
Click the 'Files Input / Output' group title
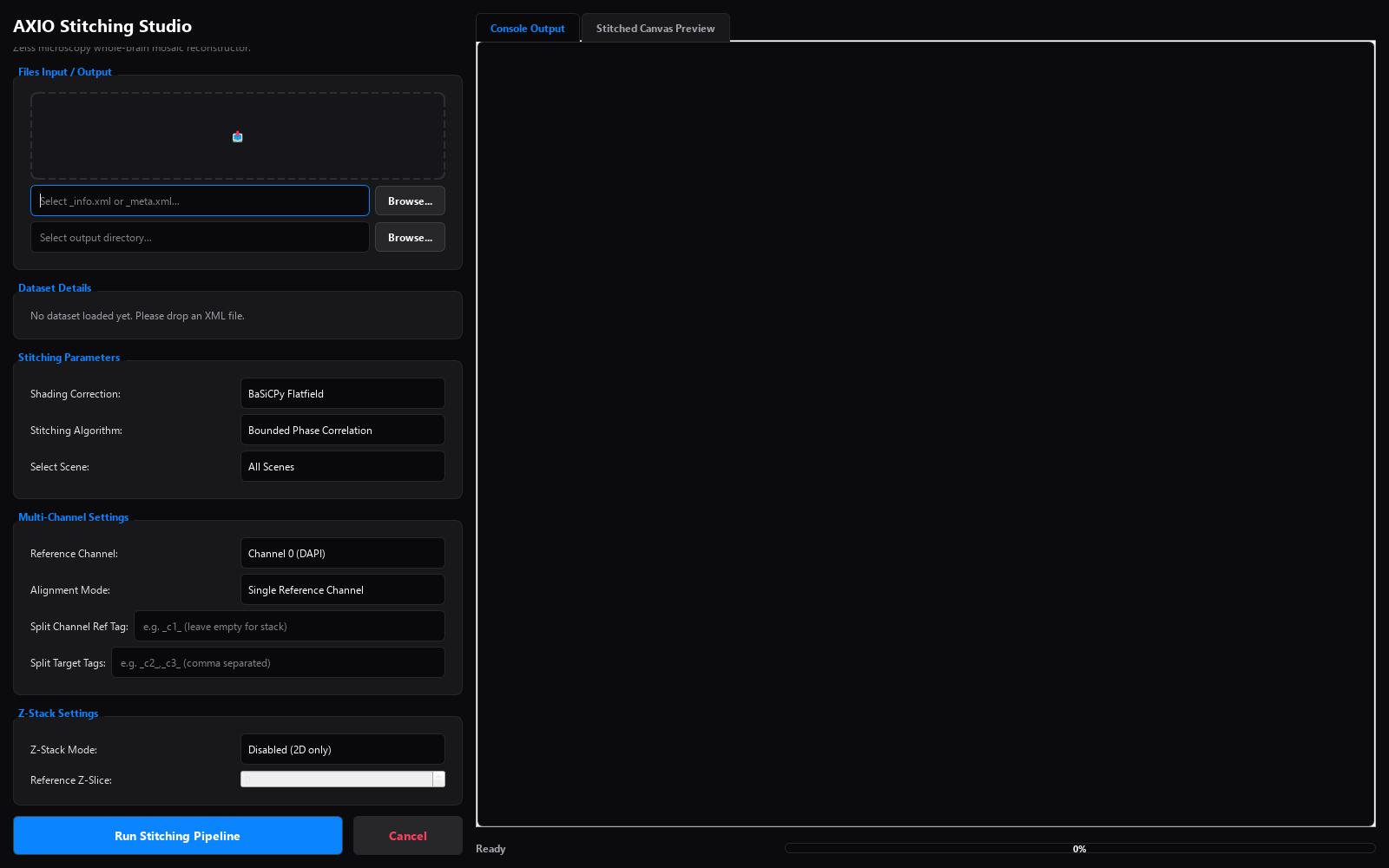(65, 72)
